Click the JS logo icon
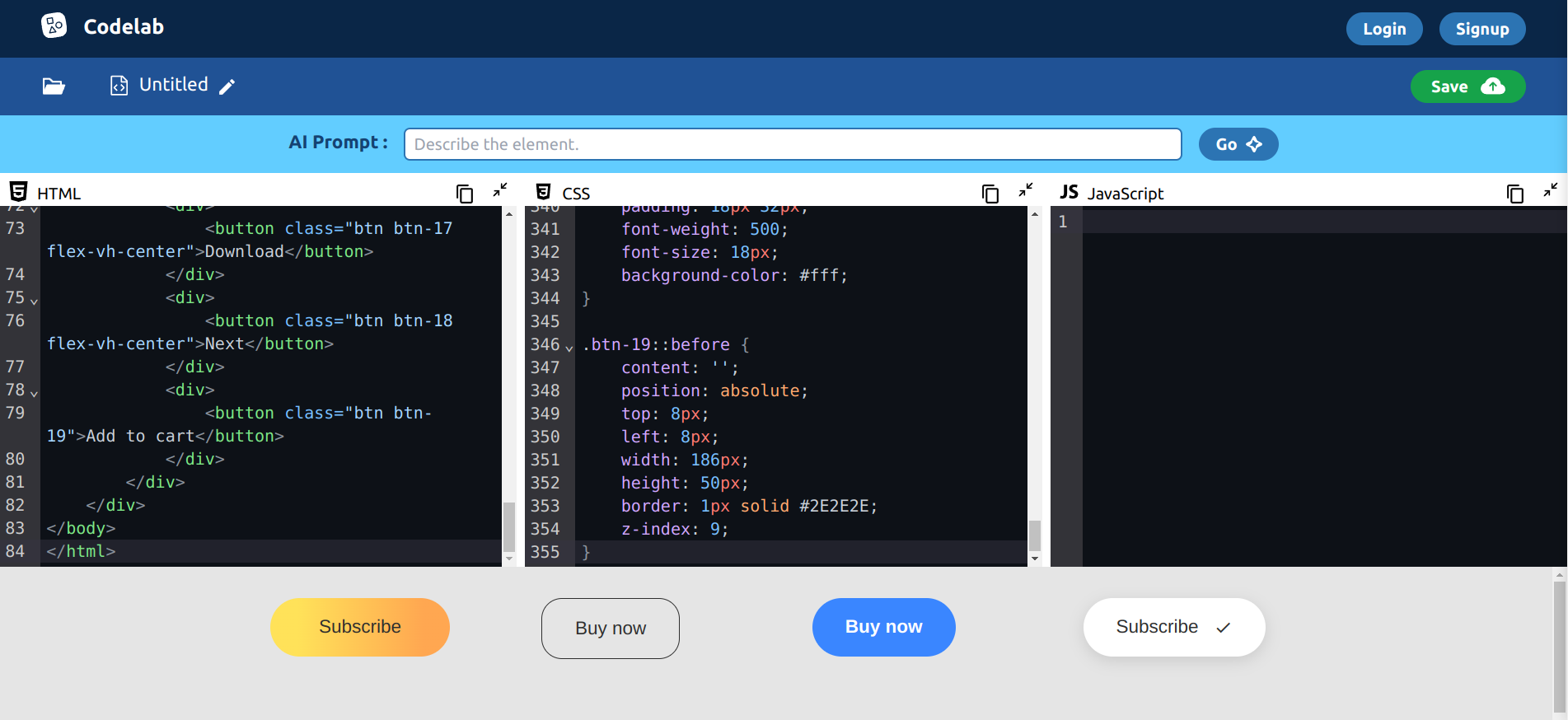This screenshot has width=1568, height=720. coord(1069,192)
